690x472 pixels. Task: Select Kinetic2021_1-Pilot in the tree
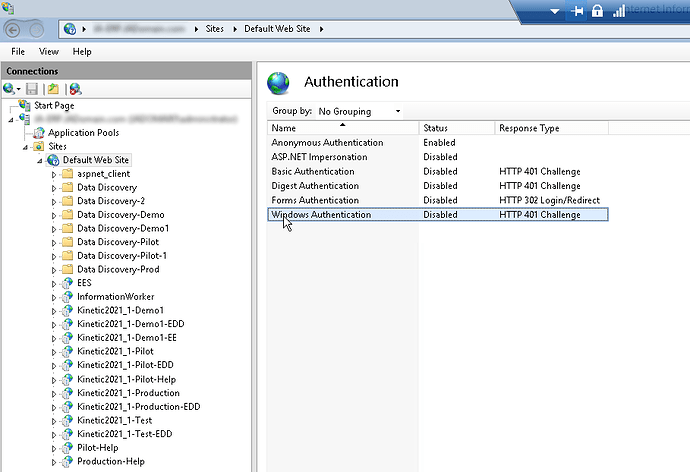click(x=115, y=351)
